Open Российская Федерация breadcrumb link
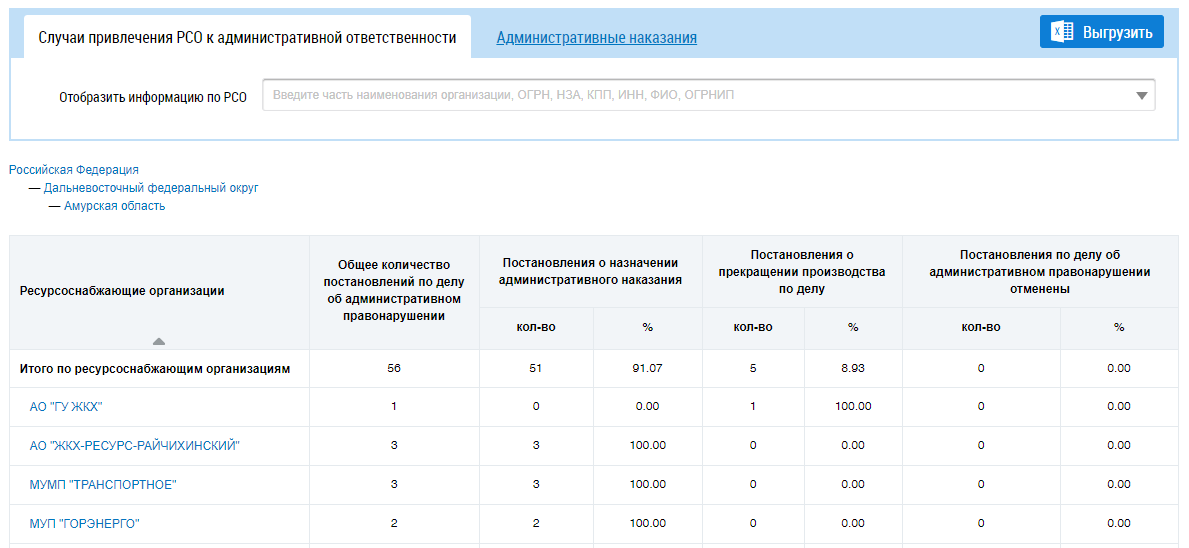Viewport: 1189px width, 548px height. click(x=74, y=170)
